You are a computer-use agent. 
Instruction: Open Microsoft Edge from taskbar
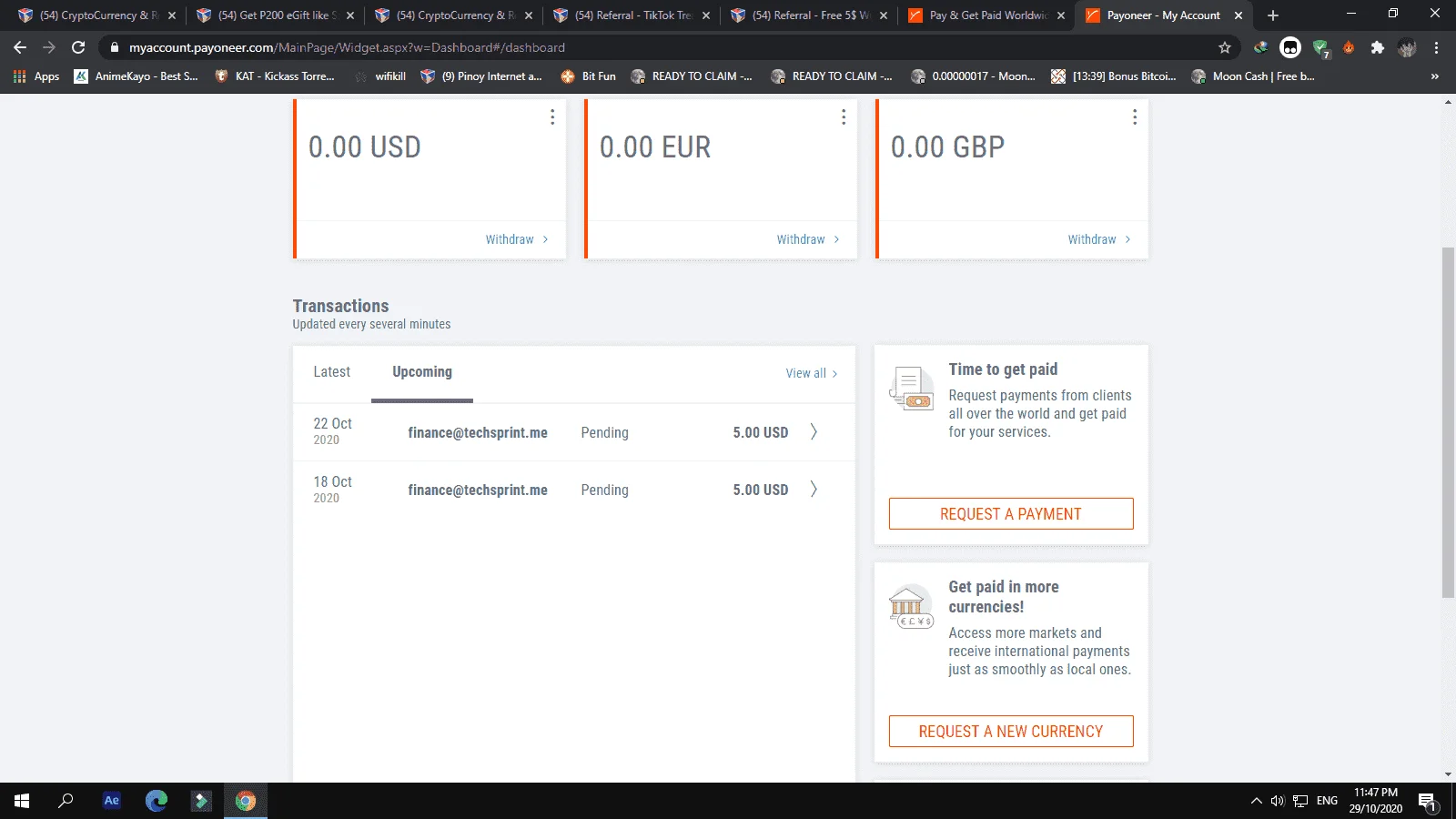tap(157, 801)
